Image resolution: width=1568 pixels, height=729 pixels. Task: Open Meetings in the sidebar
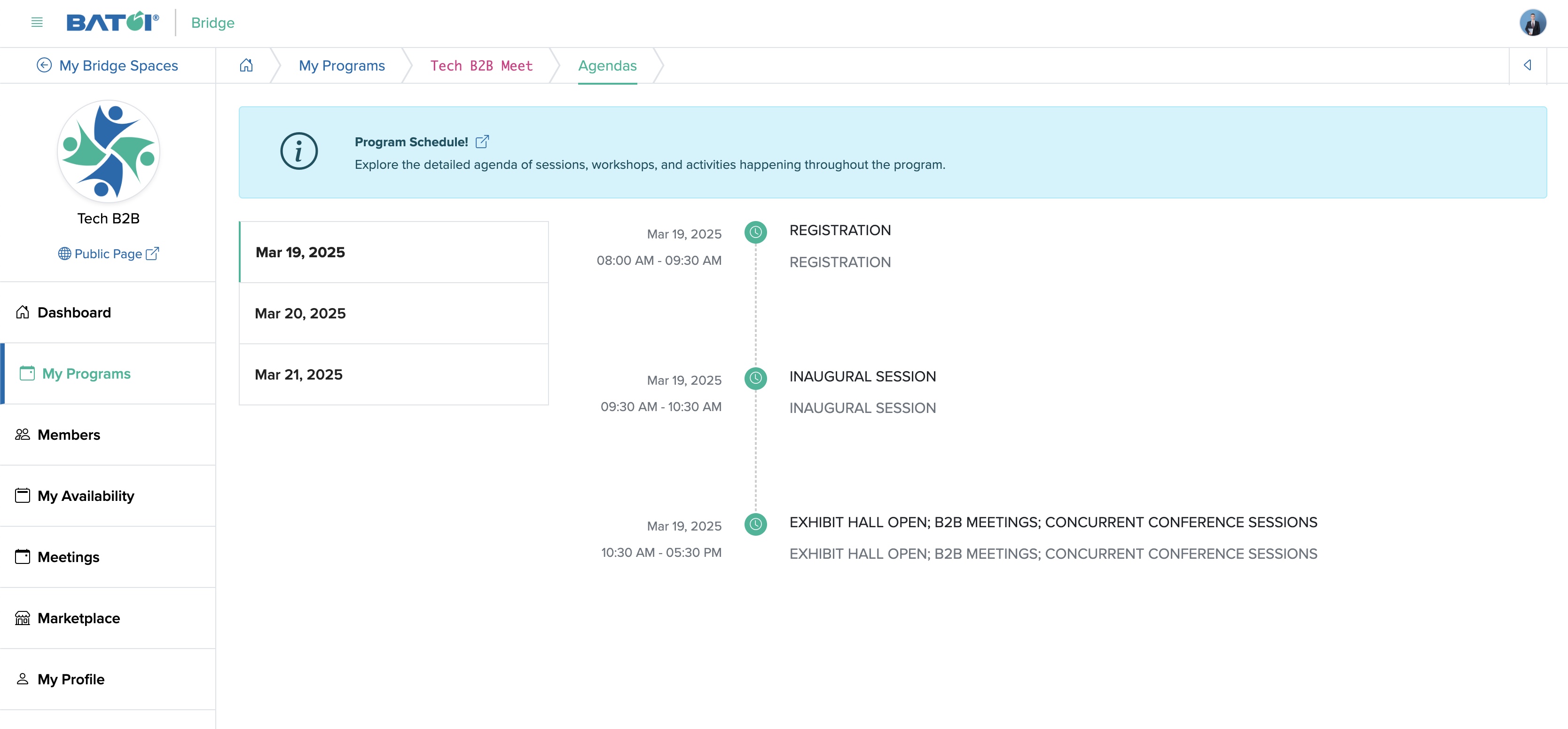tap(108, 557)
